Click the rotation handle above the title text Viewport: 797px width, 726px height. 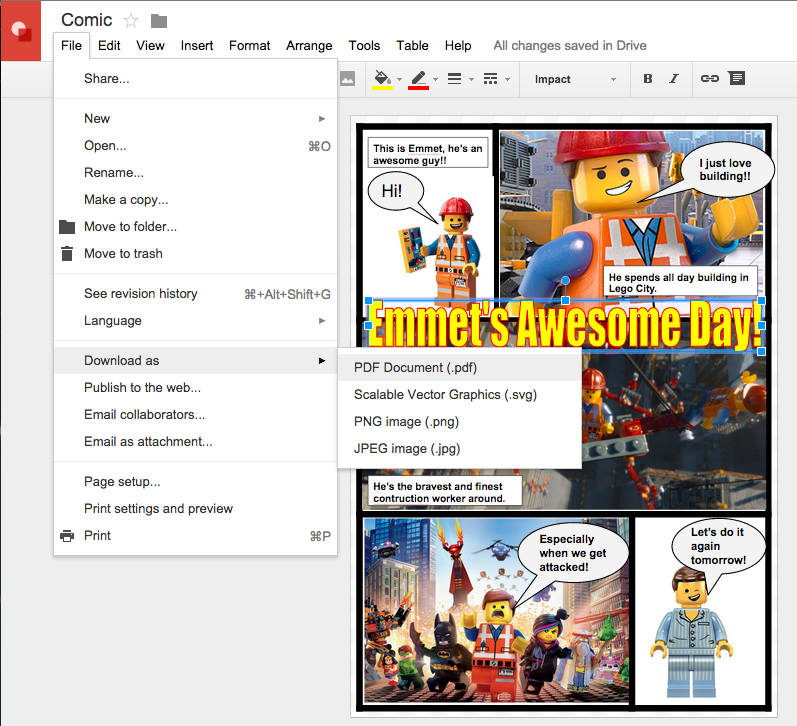point(565,280)
